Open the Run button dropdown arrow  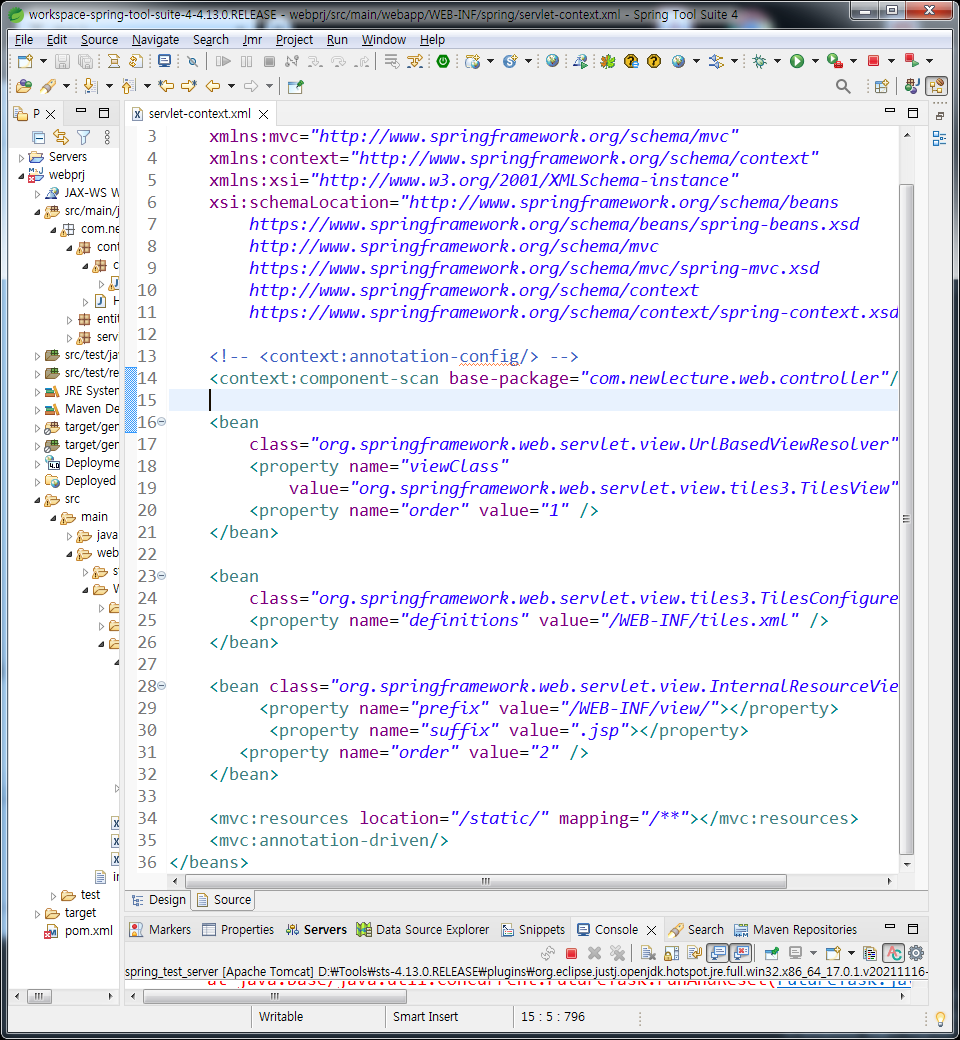(815, 62)
